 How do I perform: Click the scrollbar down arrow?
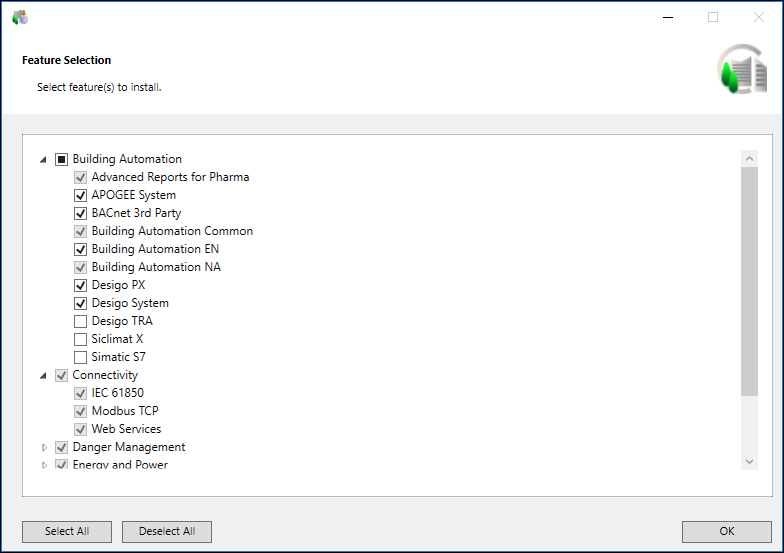tap(750, 461)
